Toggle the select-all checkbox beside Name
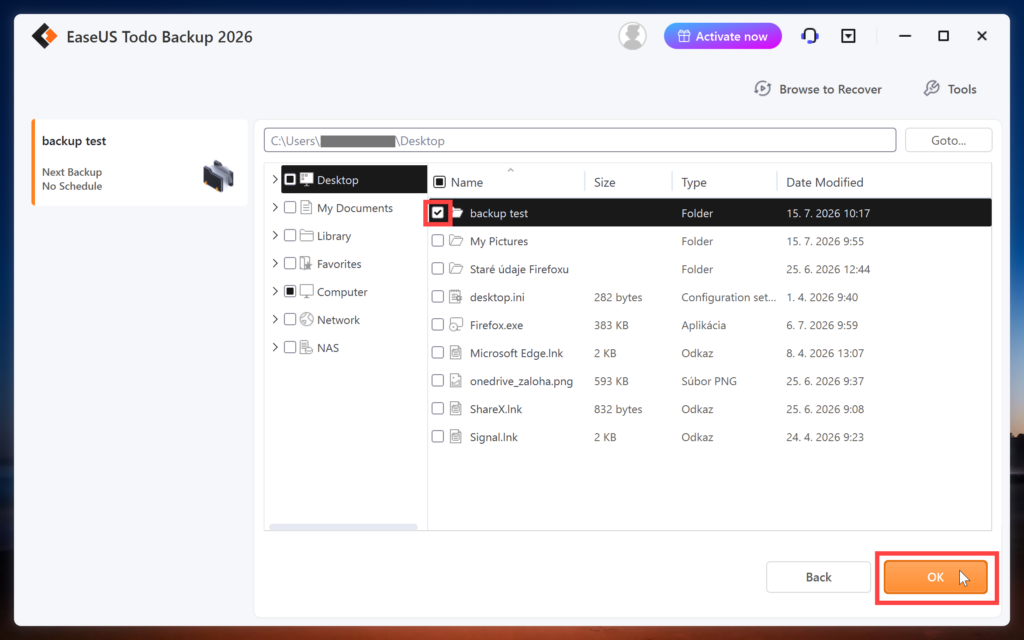Viewport: 1024px width, 640px height. click(440, 182)
